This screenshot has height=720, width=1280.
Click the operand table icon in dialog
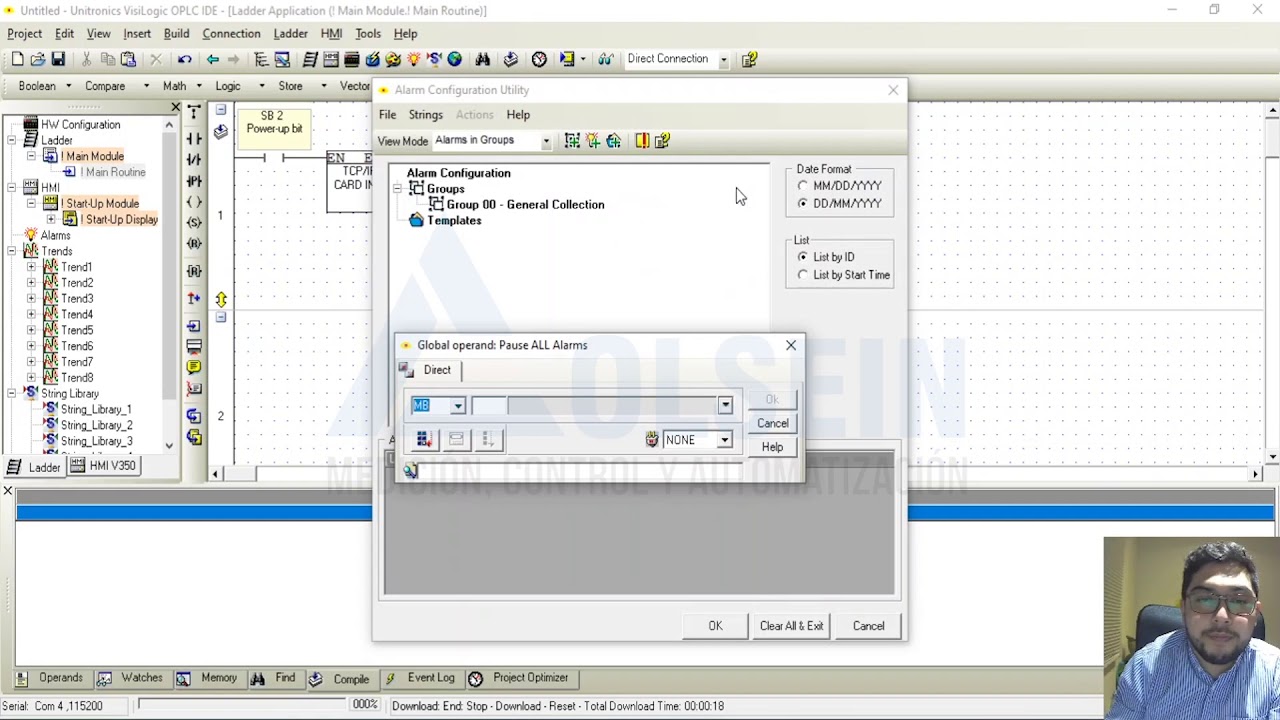coord(423,440)
